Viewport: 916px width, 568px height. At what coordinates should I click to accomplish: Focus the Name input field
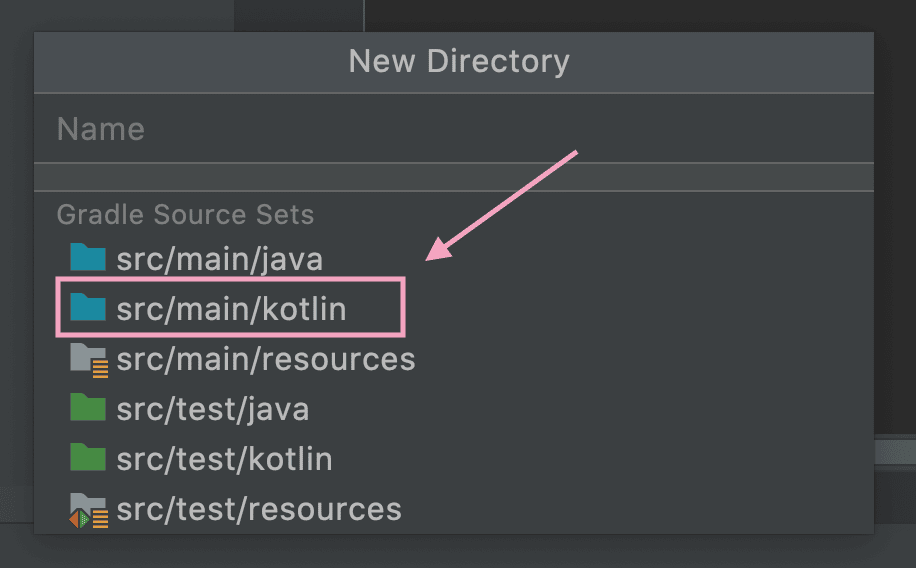pyautogui.click(x=454, y=129)
